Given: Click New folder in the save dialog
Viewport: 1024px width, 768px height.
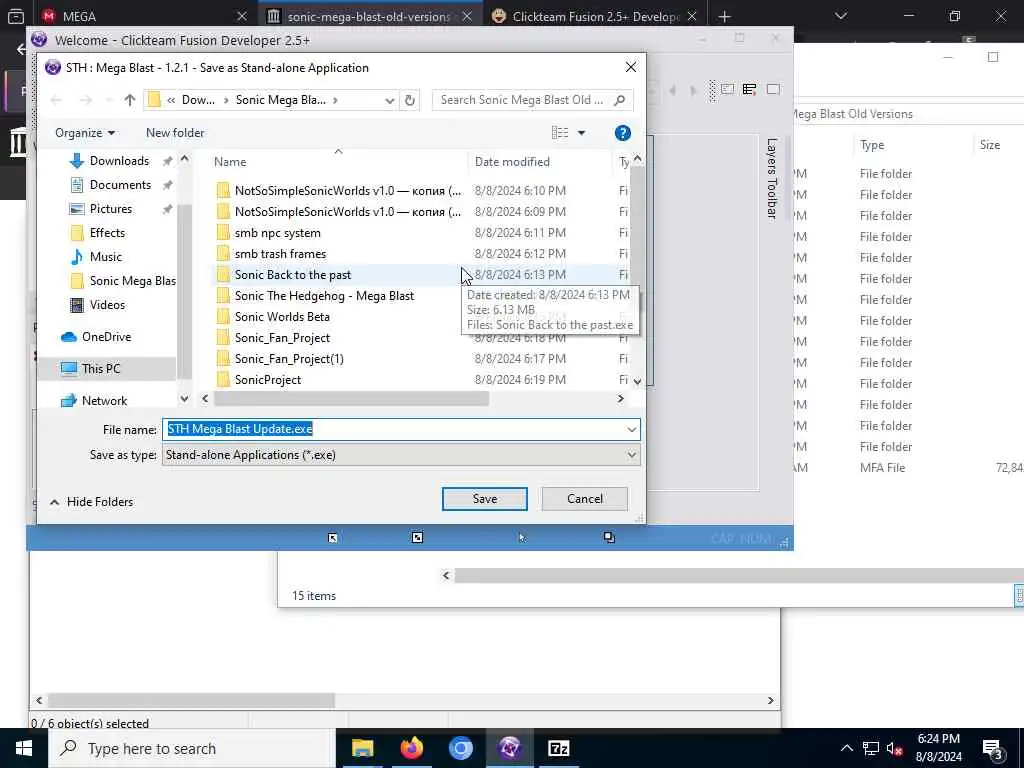Looking at the screenshot, I should pyautogui.click(x=175, y=133).
